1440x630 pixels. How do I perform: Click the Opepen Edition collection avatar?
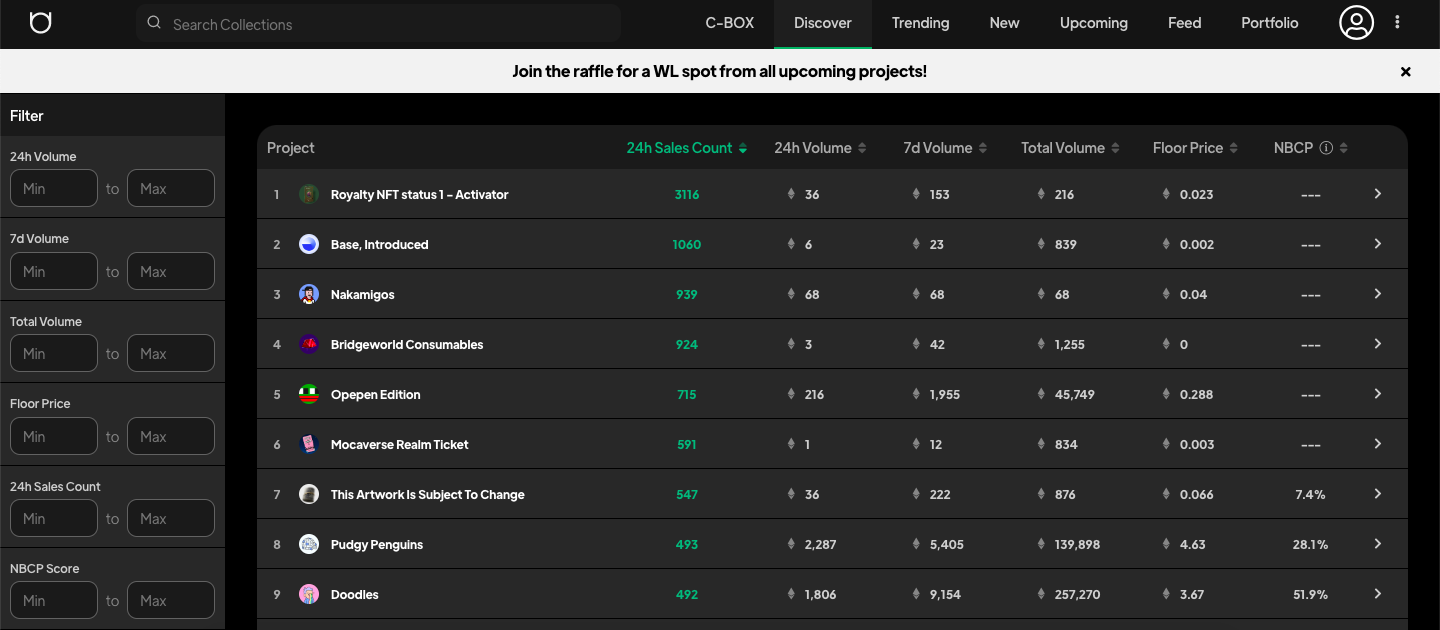click(309, 394)
